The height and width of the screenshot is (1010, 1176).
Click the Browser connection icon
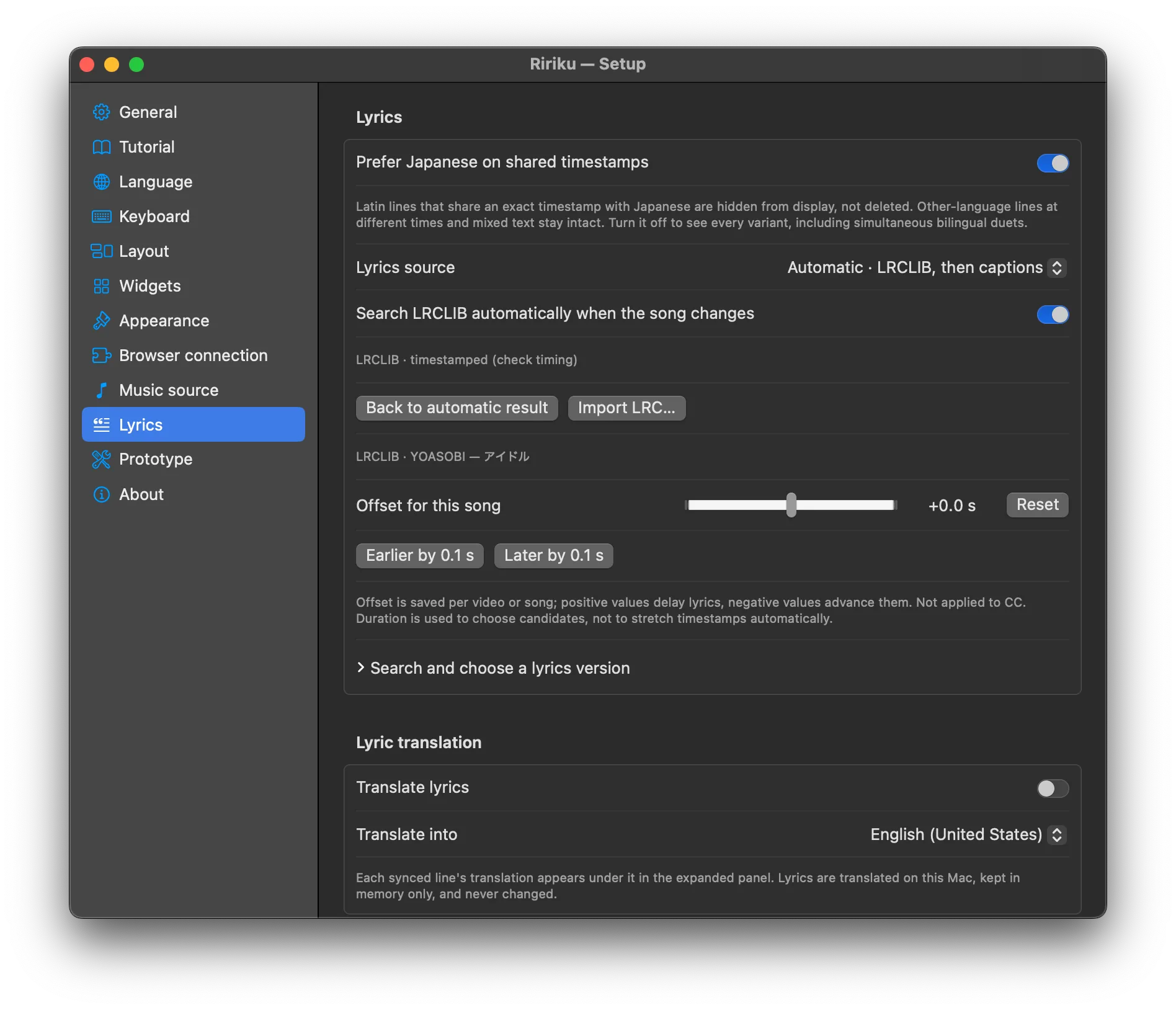click(x=101, y=355)
